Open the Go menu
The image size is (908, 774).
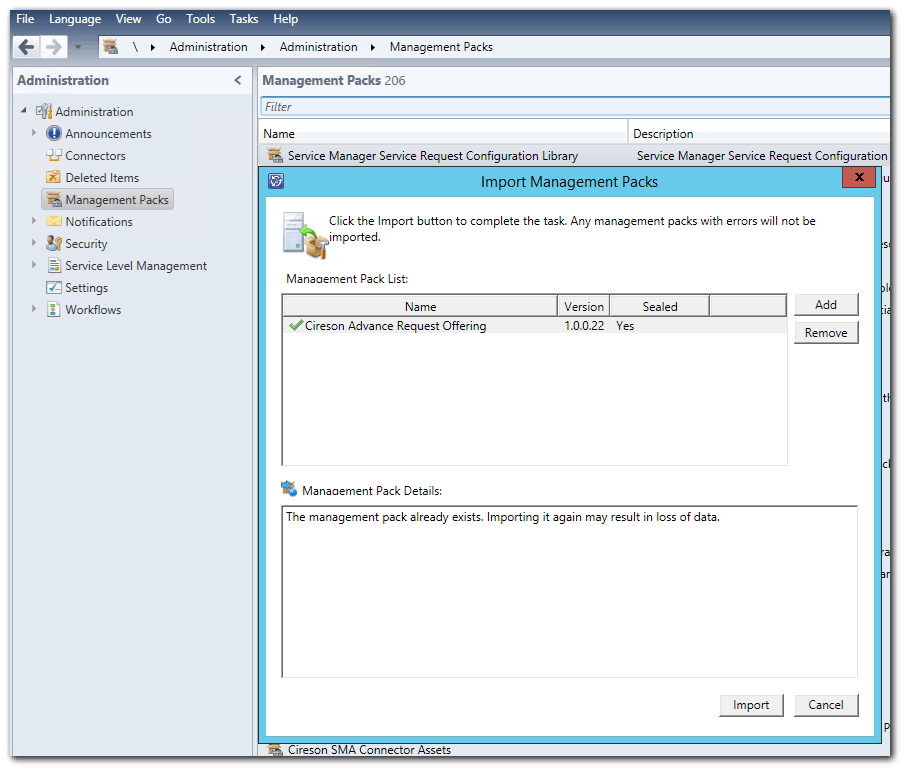point(163,19)
